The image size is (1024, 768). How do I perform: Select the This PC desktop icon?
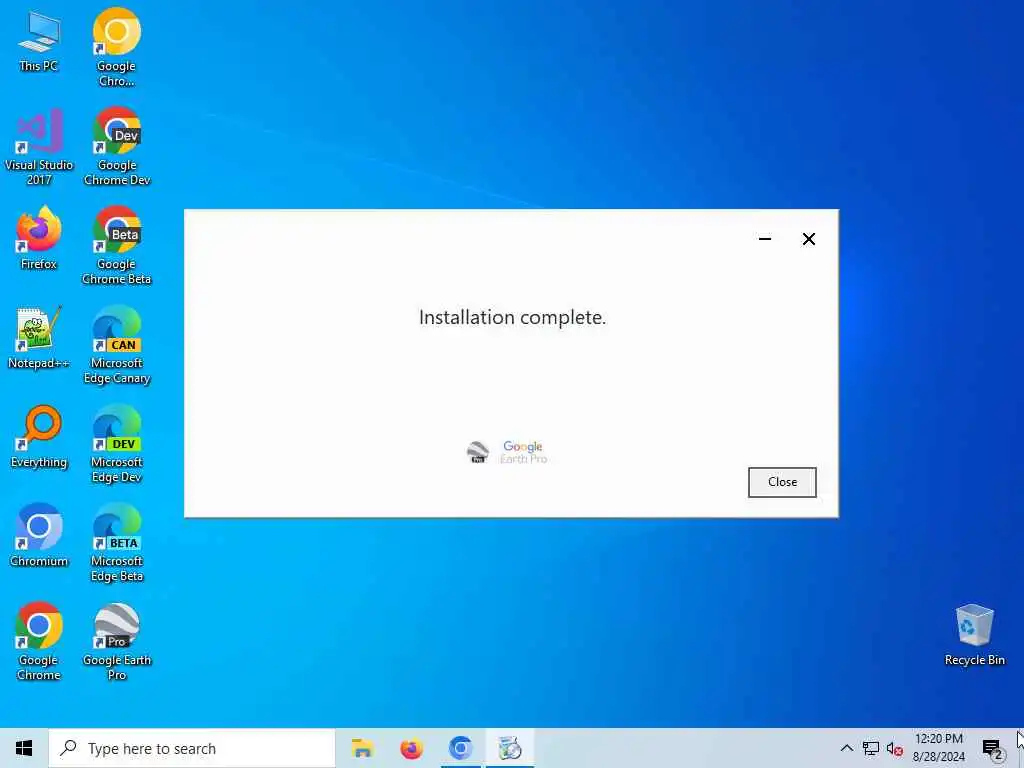click(x=39, y=41)
